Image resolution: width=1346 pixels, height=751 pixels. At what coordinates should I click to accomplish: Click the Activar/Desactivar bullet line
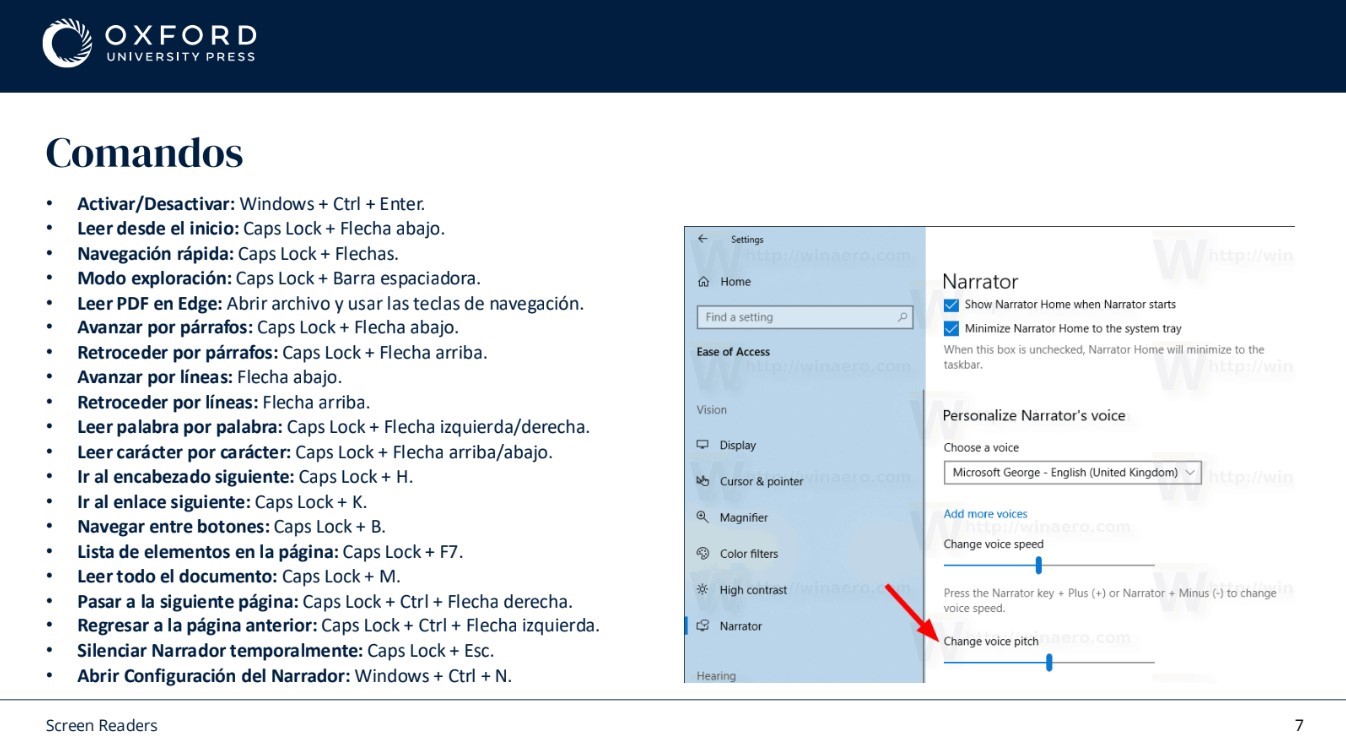(x=251, y=204)
